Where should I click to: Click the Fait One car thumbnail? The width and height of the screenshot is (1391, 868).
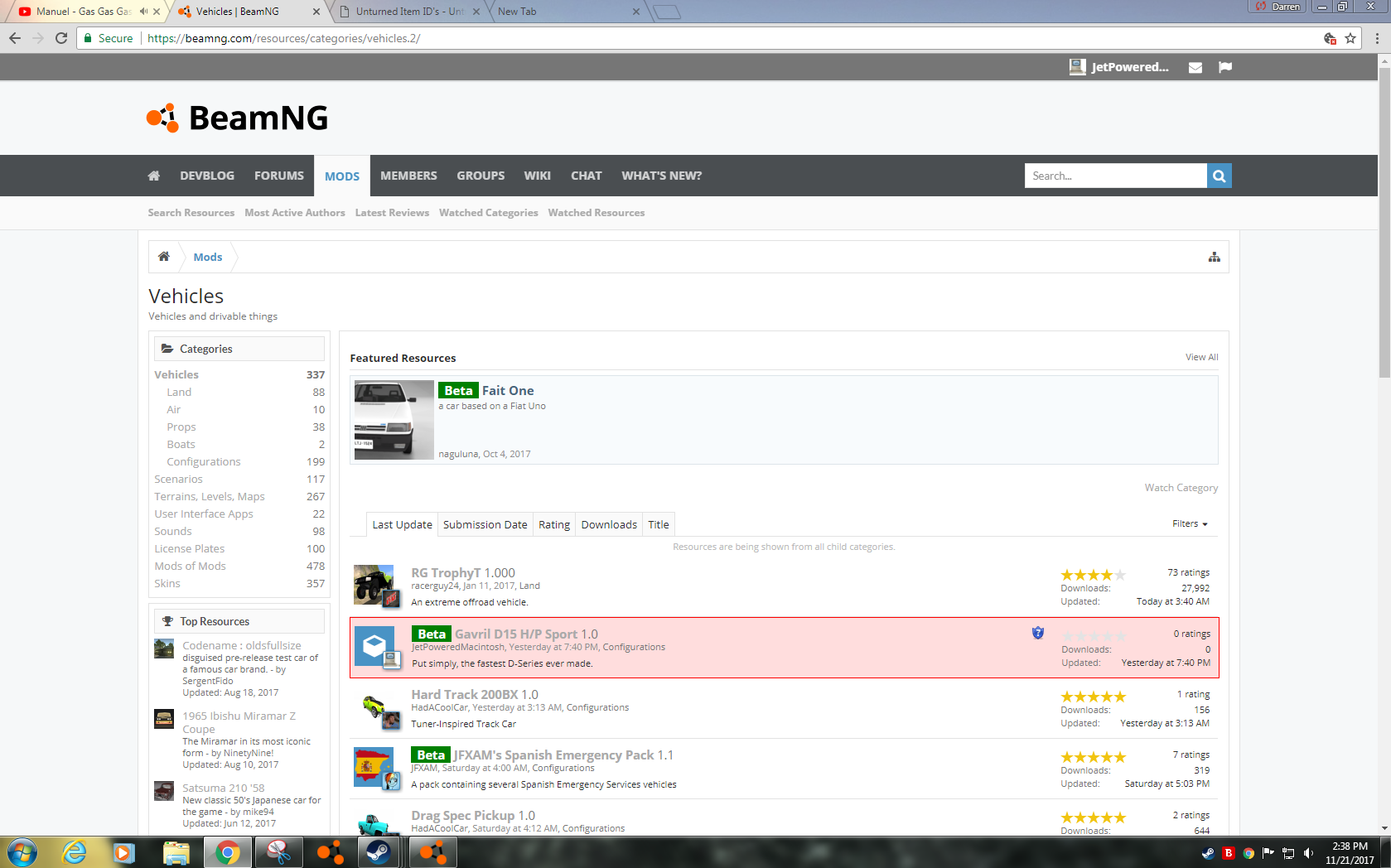(394, 420)
